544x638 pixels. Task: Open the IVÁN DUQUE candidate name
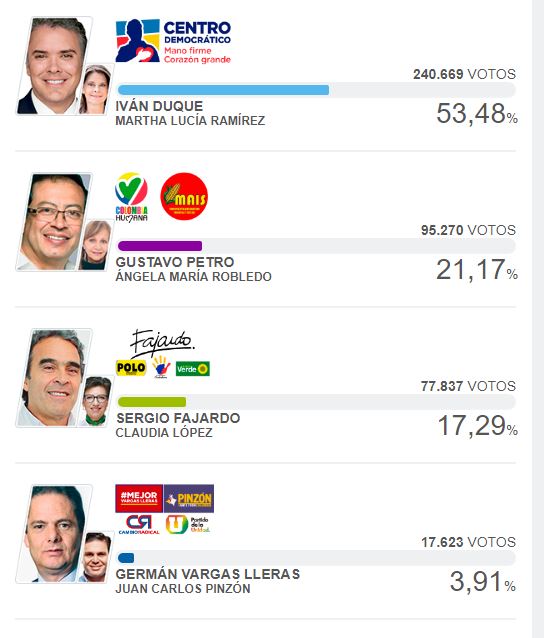tap(159, 106)
